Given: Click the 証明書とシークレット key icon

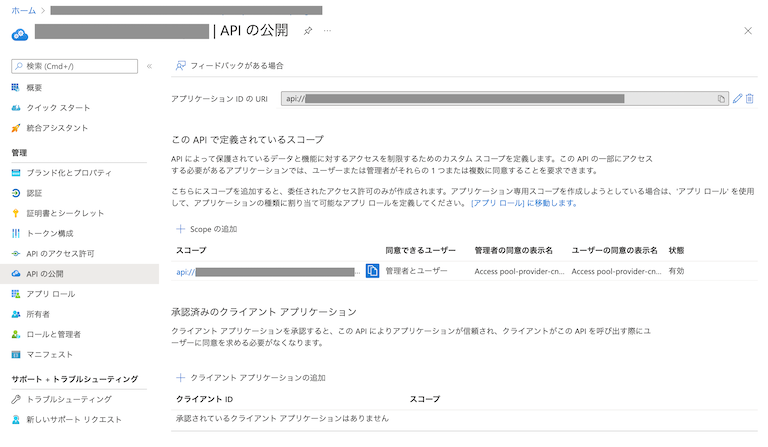Looking at the screenshot, I should pyautogui.click(x=16, y=213).
